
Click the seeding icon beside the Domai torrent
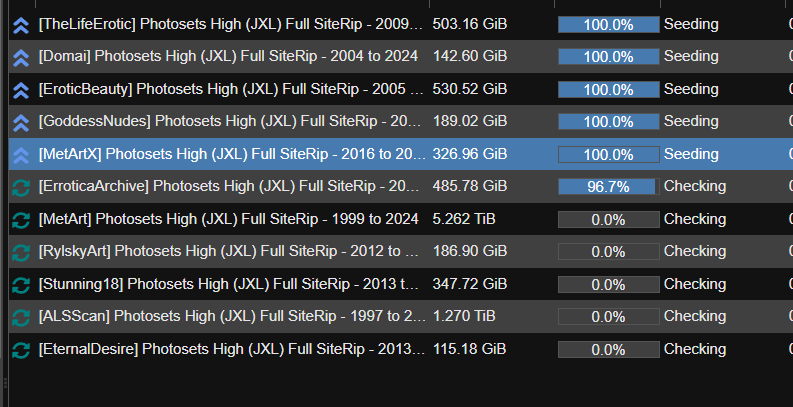click(20, 57)
